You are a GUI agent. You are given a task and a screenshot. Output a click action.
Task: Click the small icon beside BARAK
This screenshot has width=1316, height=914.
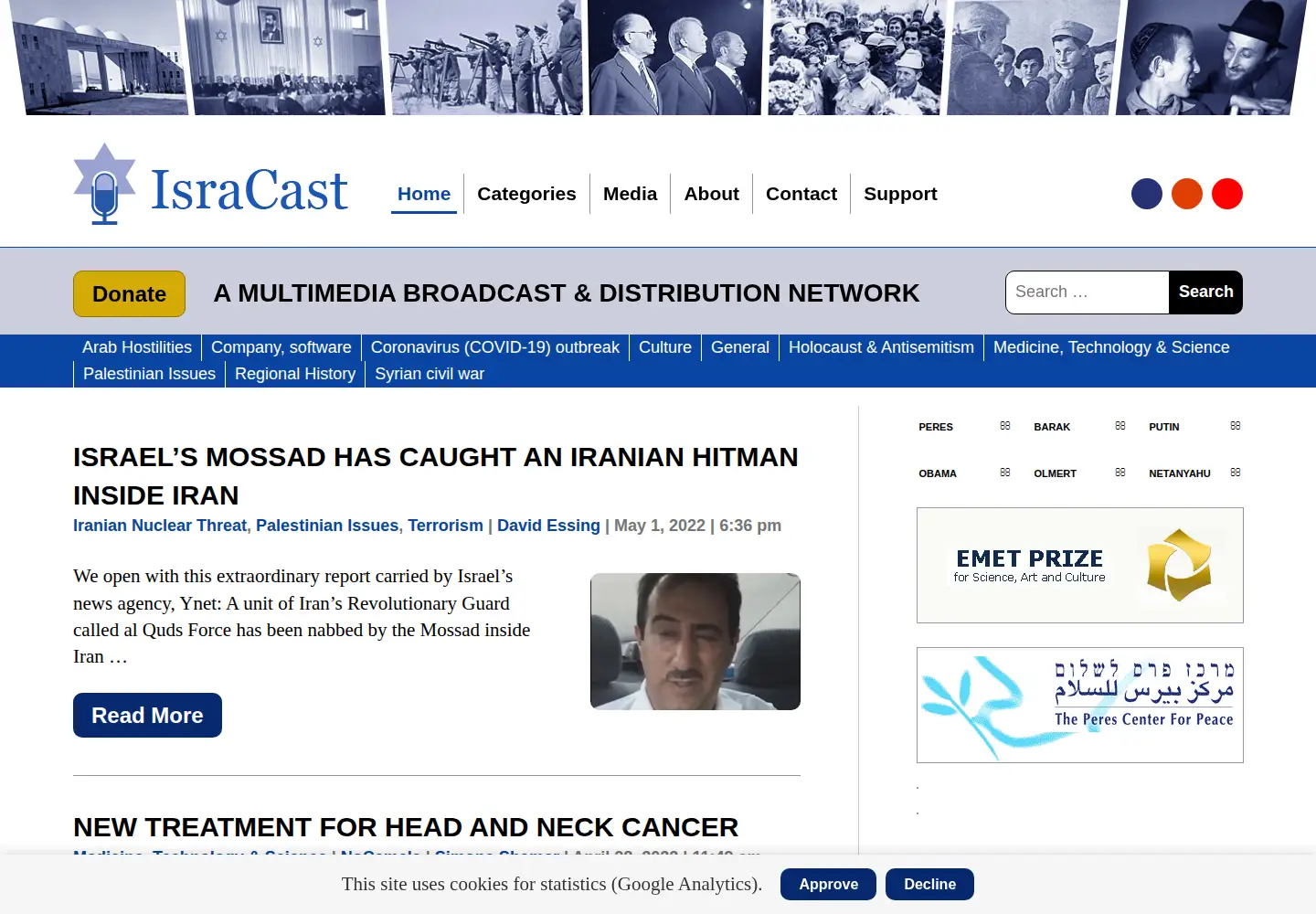[1120, 426]
